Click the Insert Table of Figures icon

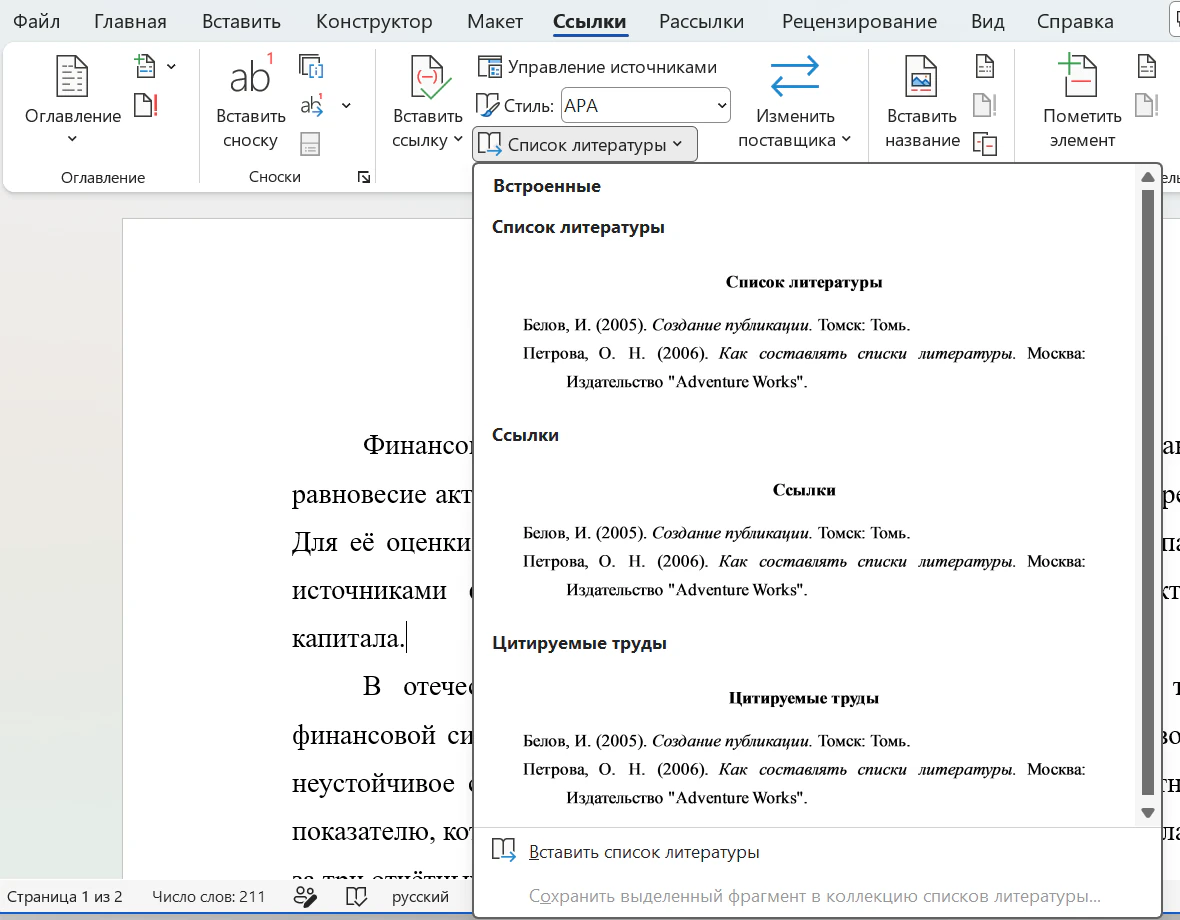[985, 66]
